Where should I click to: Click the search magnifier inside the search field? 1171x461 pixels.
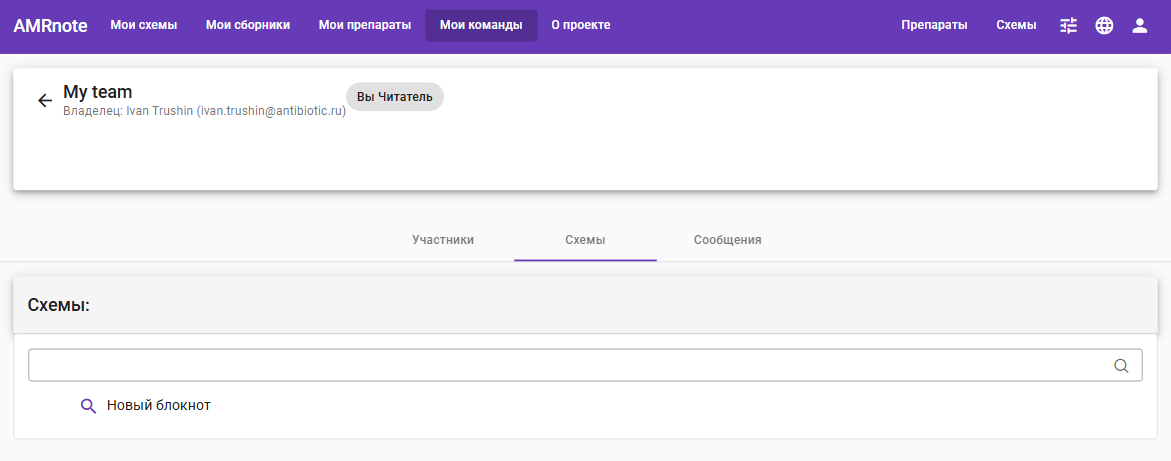pos(1121,365)
